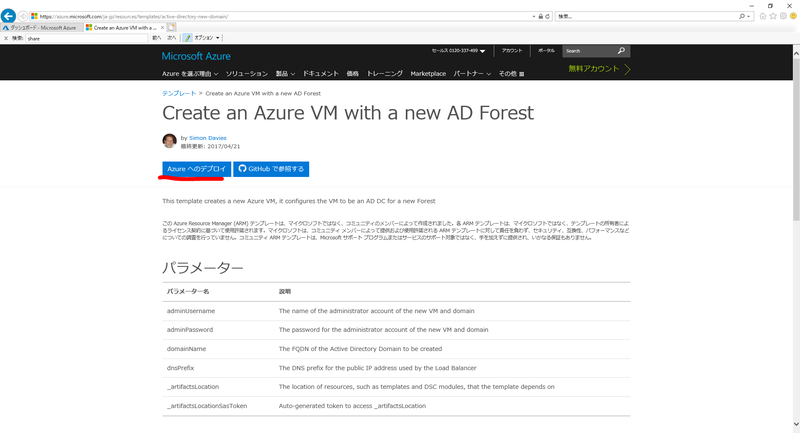Open Favorites star icon
This screenshot has width=800, height=433.
click(x=773, y=16)
